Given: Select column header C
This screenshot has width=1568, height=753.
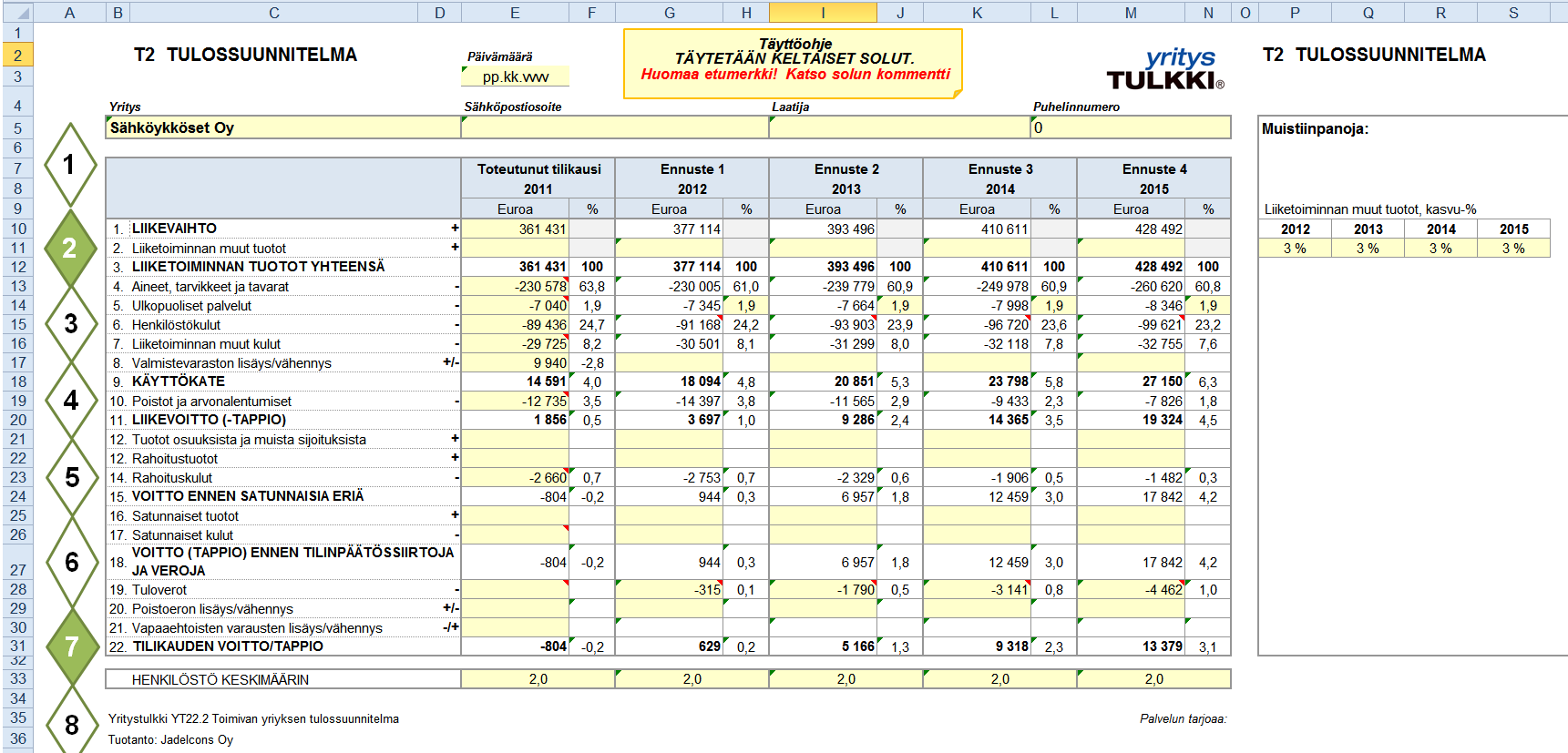Looking at the screenshot, I should coord(273,13).
